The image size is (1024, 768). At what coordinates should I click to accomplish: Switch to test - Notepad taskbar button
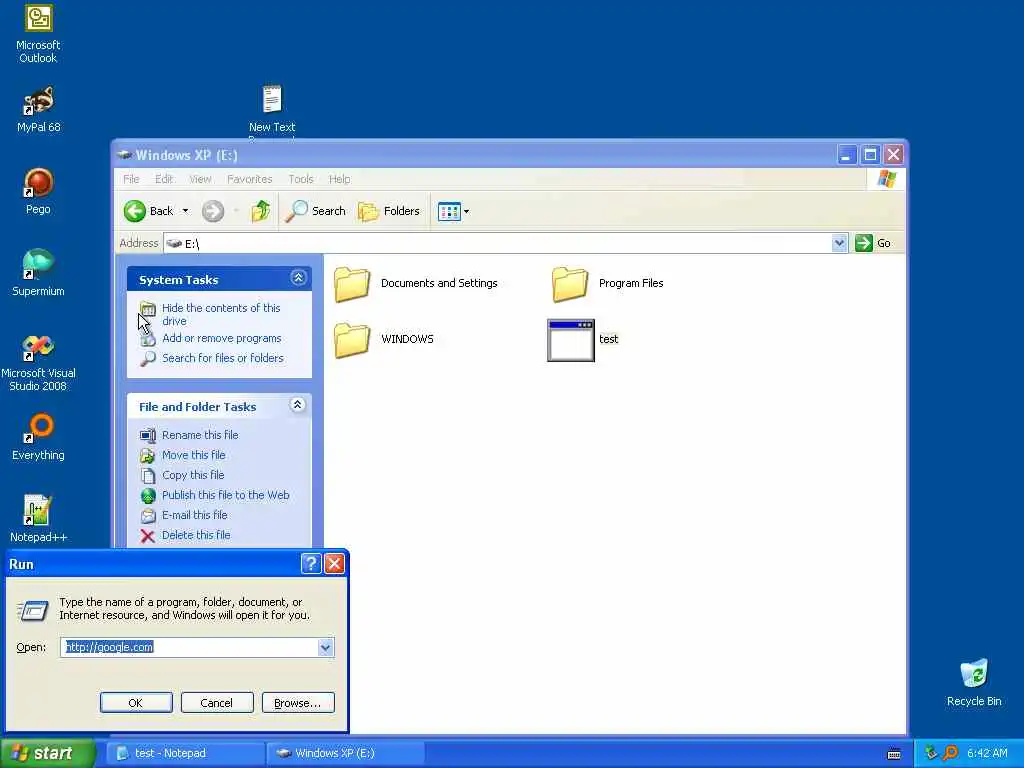coord(185,753)
